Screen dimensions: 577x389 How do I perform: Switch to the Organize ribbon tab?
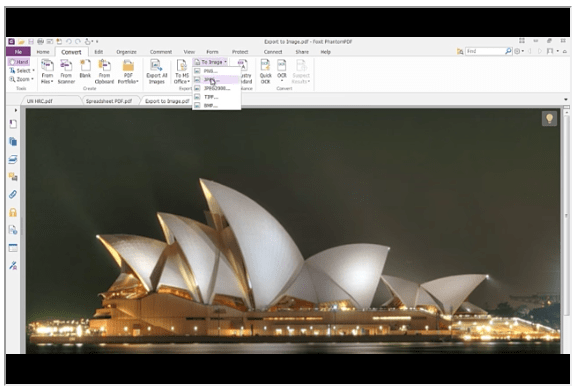[126, 52]
